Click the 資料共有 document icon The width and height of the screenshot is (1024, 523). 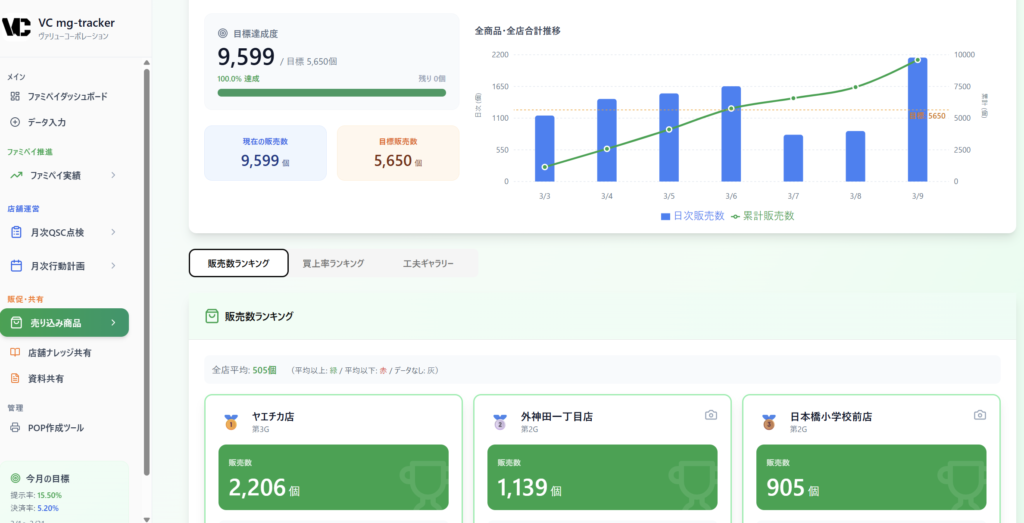click(15, 379)
